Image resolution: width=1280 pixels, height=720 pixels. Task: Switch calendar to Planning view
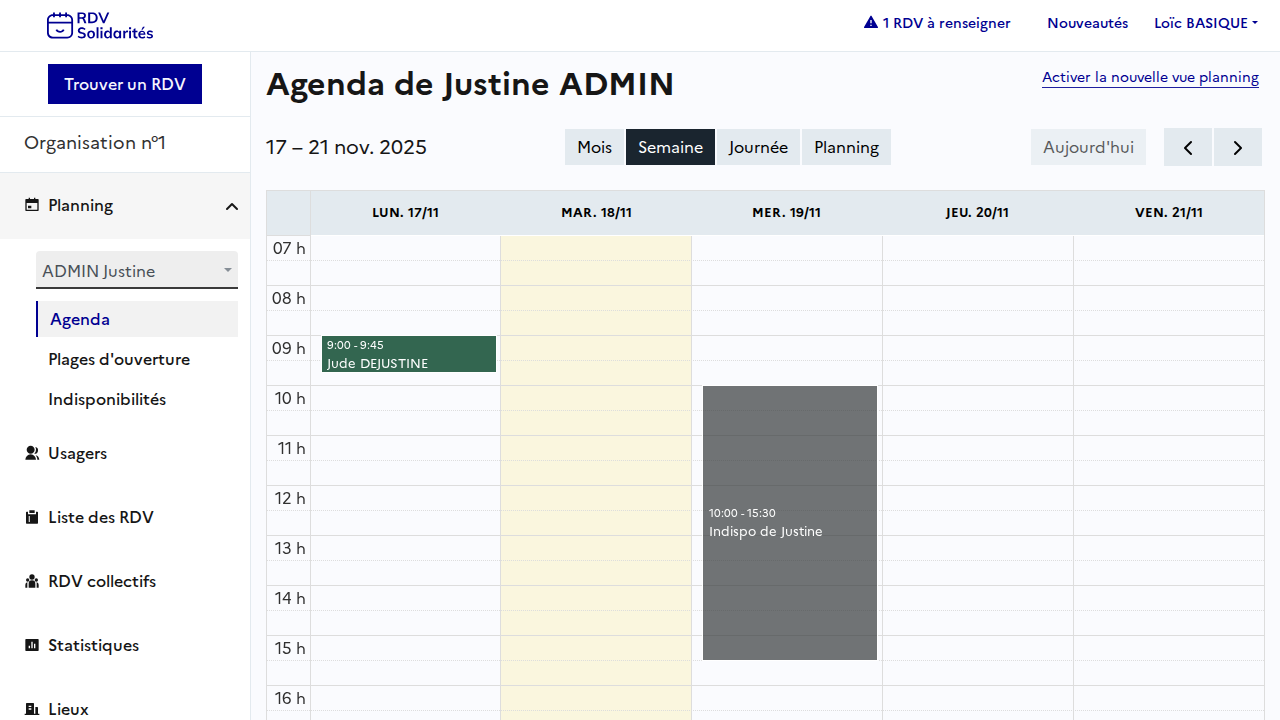coord(846,147)
